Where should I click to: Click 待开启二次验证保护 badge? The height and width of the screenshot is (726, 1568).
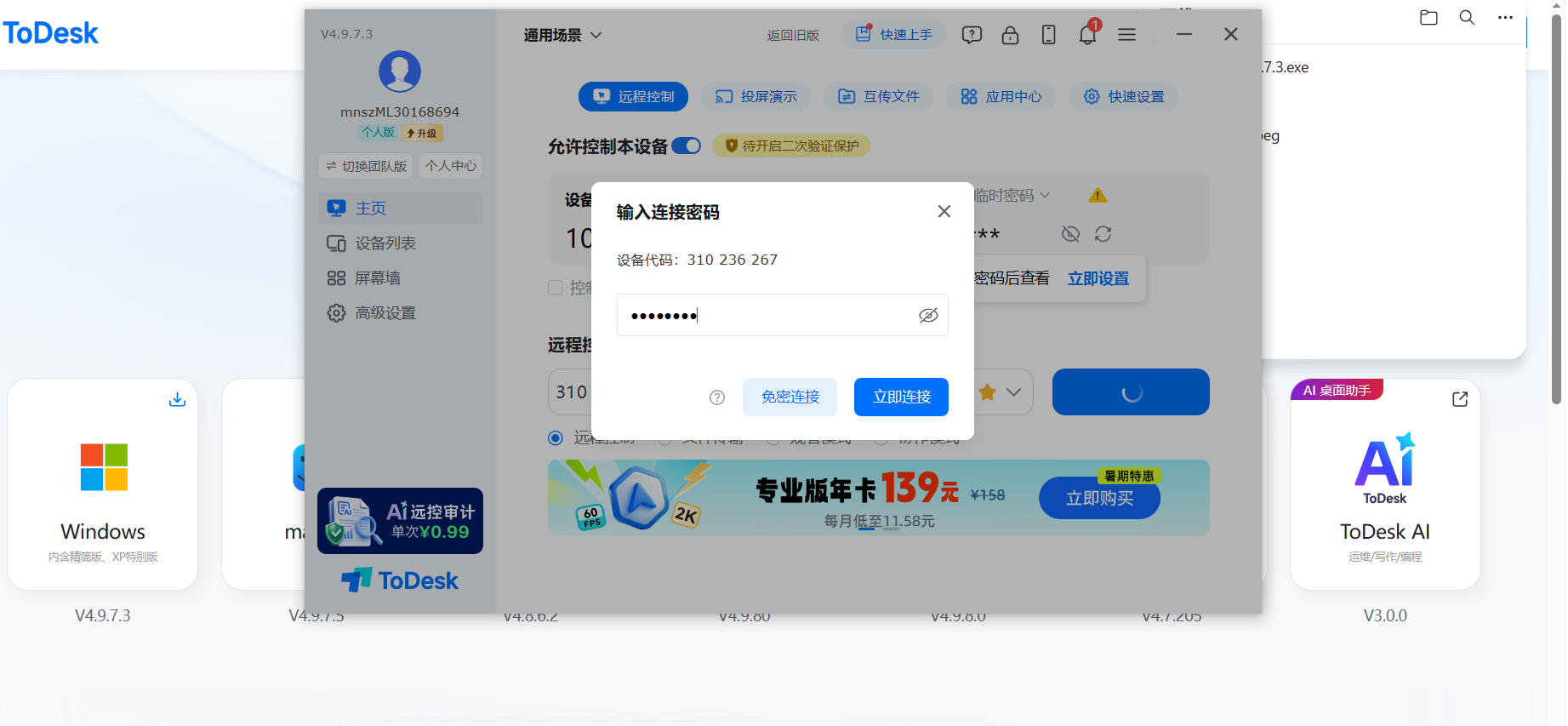[x=791, y=146]
